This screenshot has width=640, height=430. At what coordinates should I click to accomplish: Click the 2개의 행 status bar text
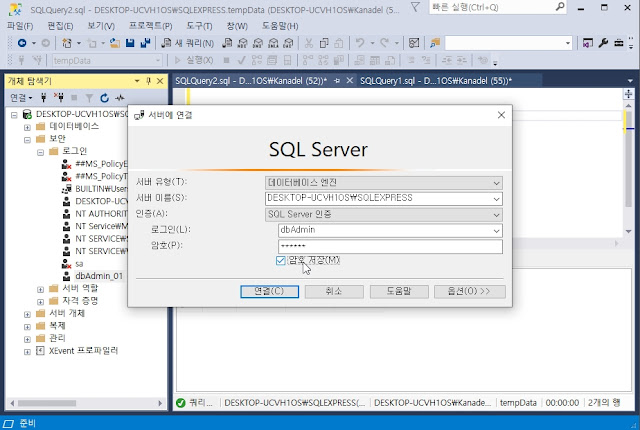[x=604, y=403]
